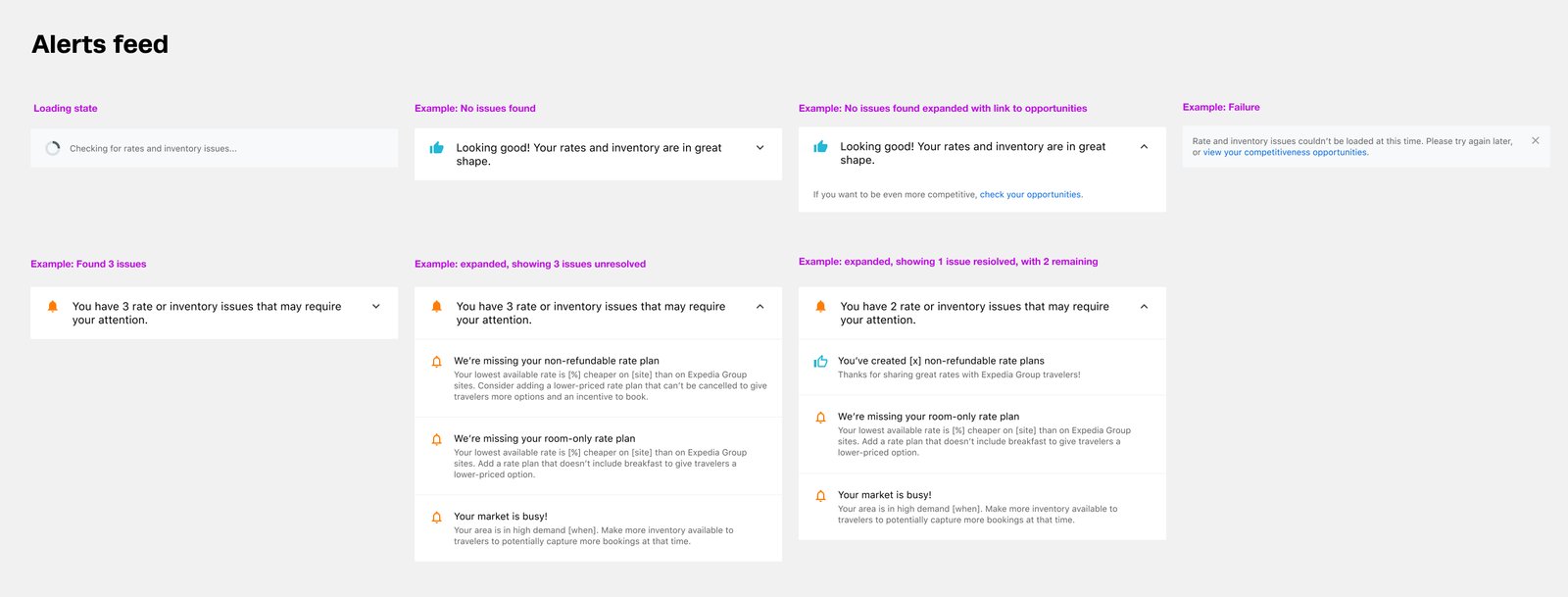The height and width of the screenshot is (597, 1568).
Task: Collapse the expanded 3 issues unresolved card
Action: tap(759, 307)
